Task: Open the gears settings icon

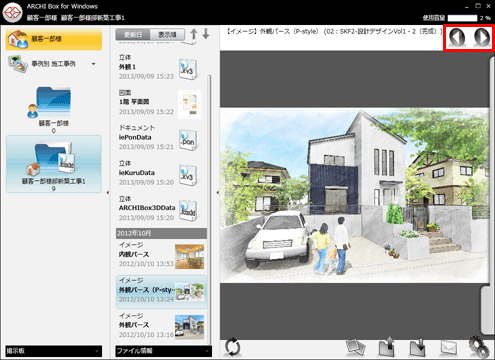Action: point(479,347)
